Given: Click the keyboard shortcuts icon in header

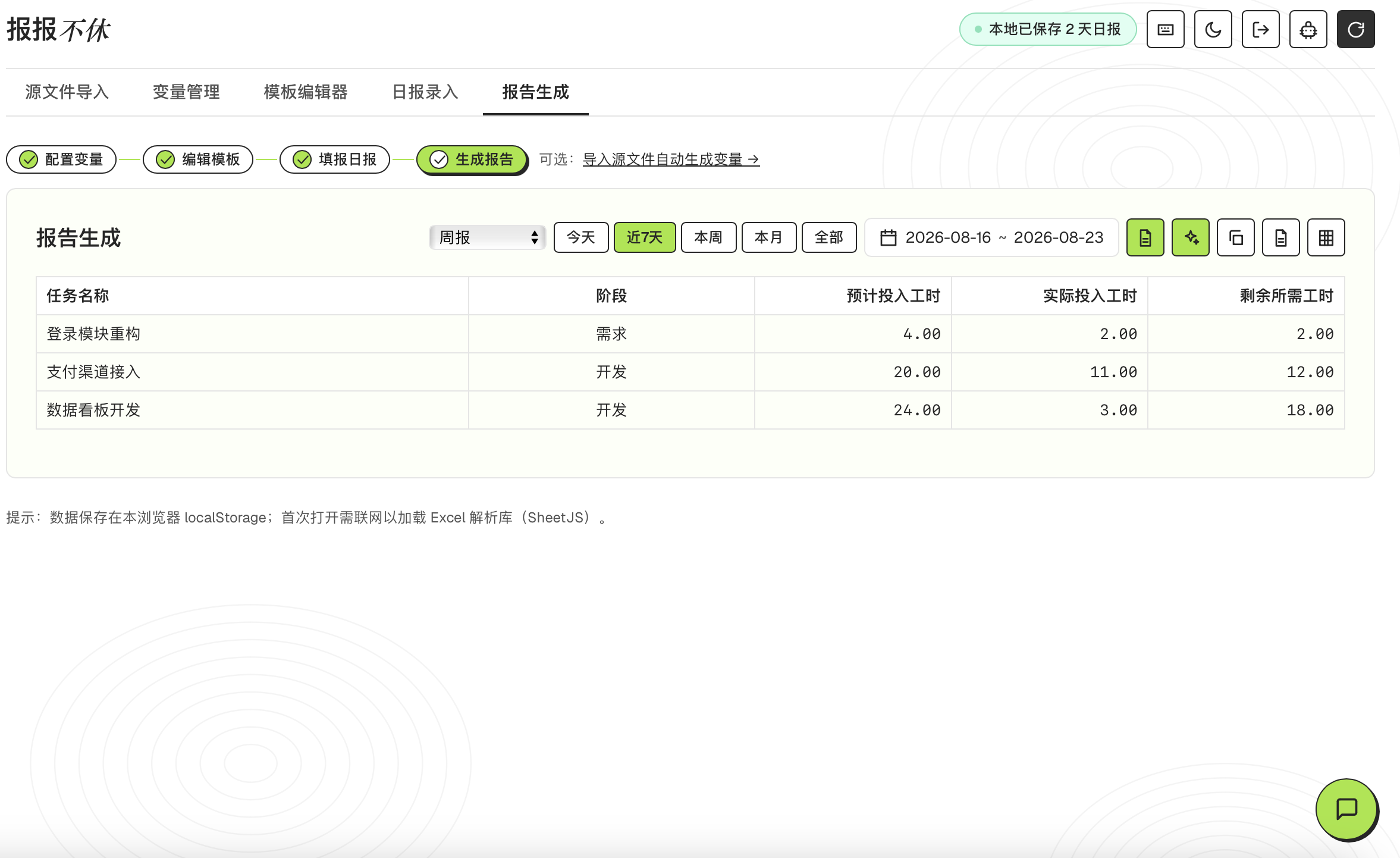Looking at the screenshot, I should click(1165, 29).
